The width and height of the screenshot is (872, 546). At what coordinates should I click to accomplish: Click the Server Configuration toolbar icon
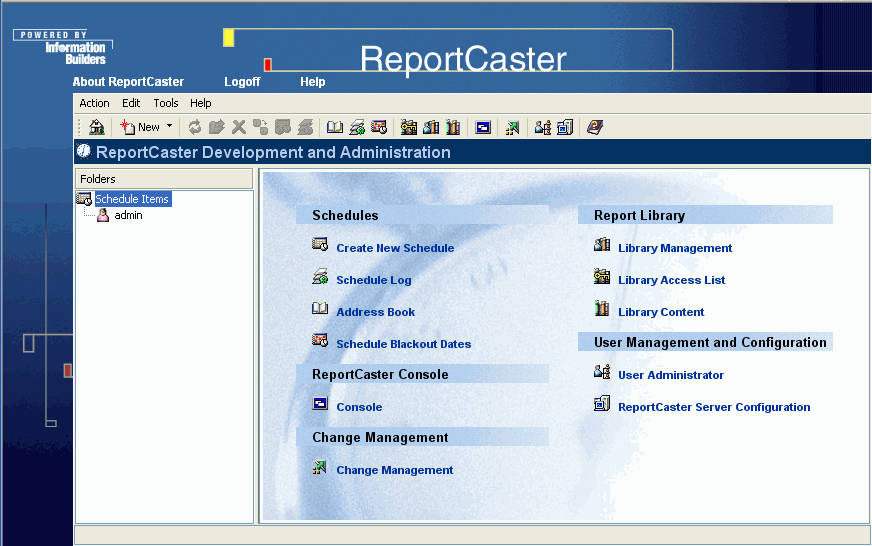tap(565, 127)
